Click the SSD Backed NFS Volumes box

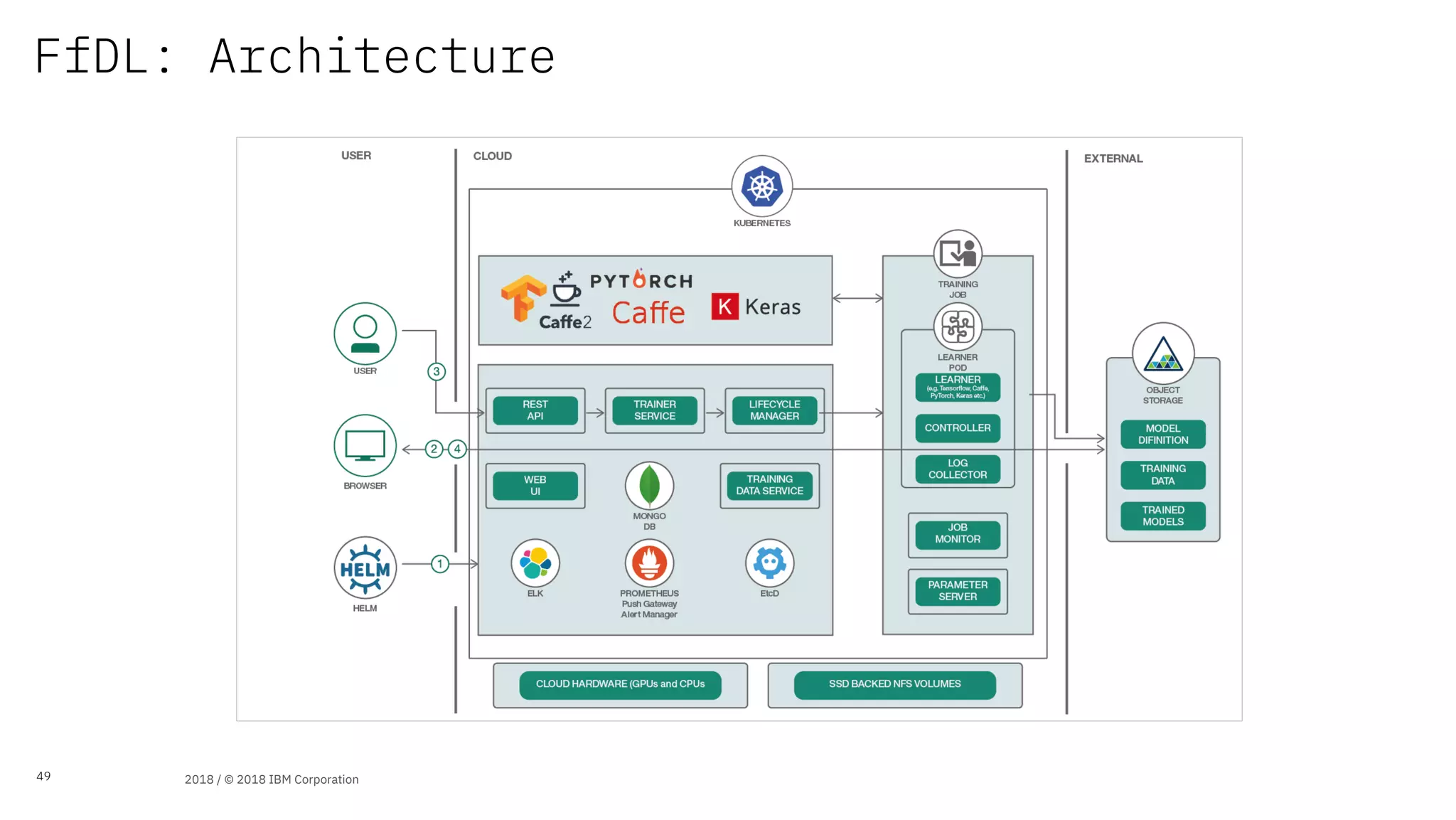click(894, 684)
